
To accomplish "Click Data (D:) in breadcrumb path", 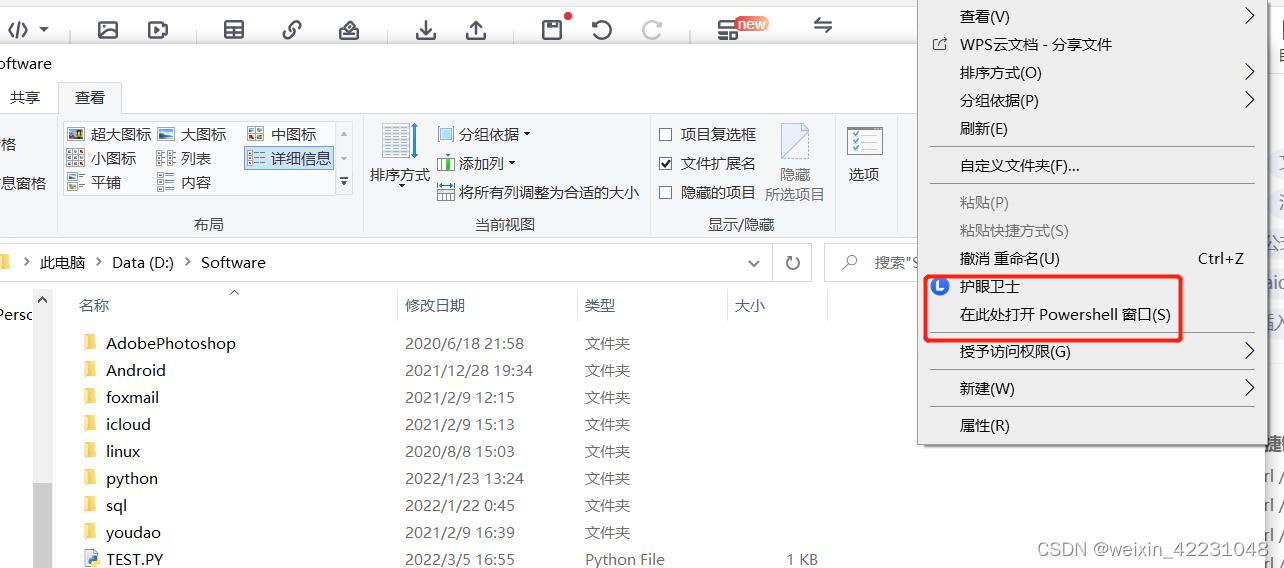I will [143, 262].
